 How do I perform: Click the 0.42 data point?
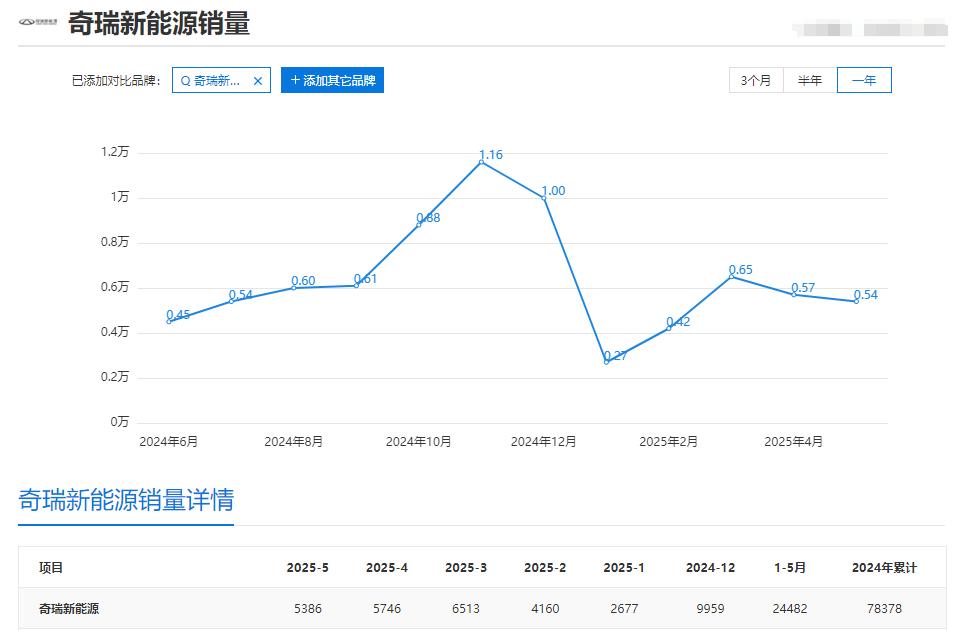(669, 328)
